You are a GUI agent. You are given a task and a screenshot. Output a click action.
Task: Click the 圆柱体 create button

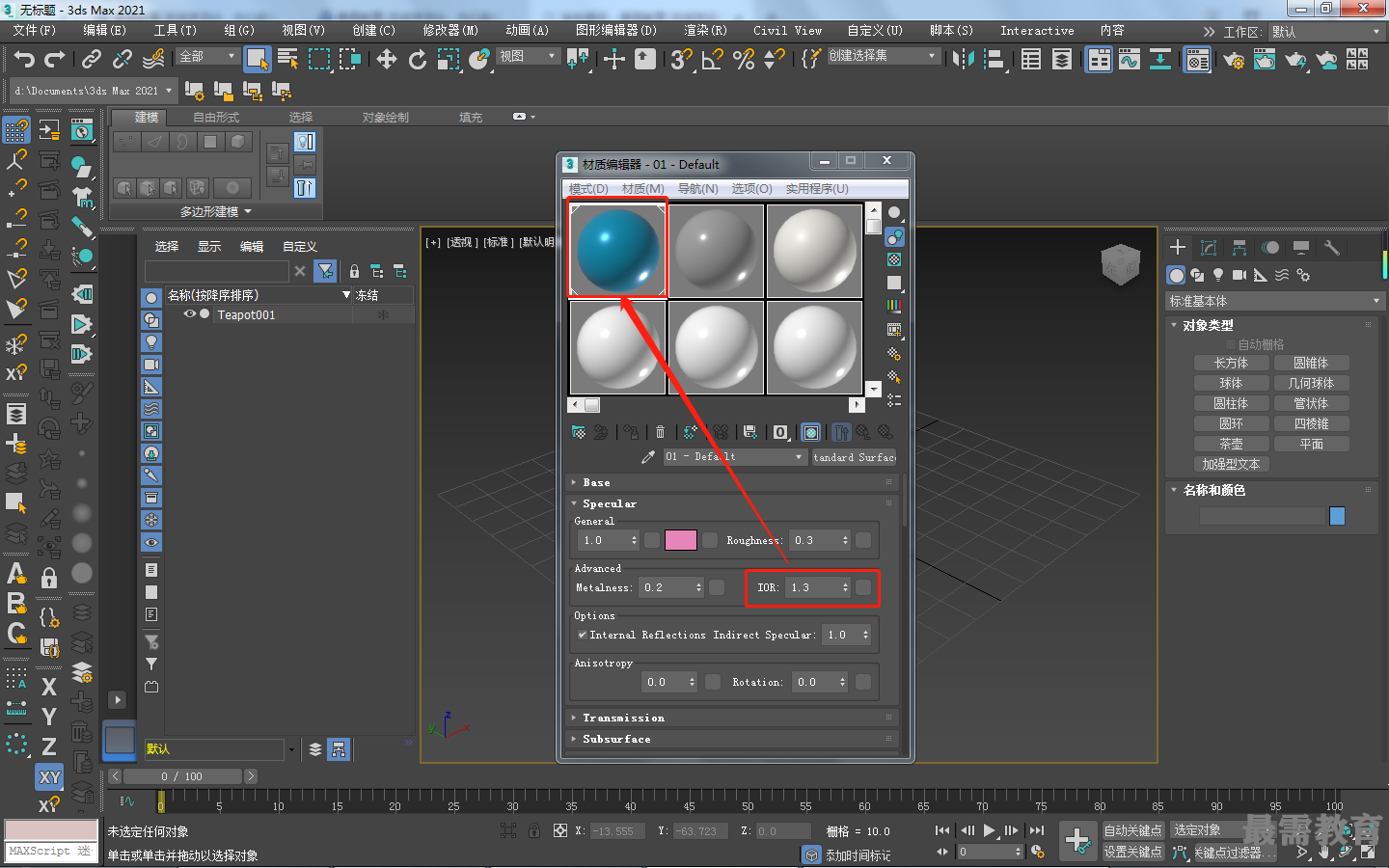coord(1231,403)
